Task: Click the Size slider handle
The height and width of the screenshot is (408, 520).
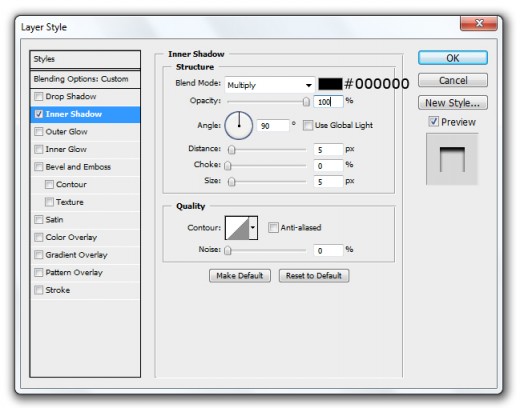Action: (231, 182)
